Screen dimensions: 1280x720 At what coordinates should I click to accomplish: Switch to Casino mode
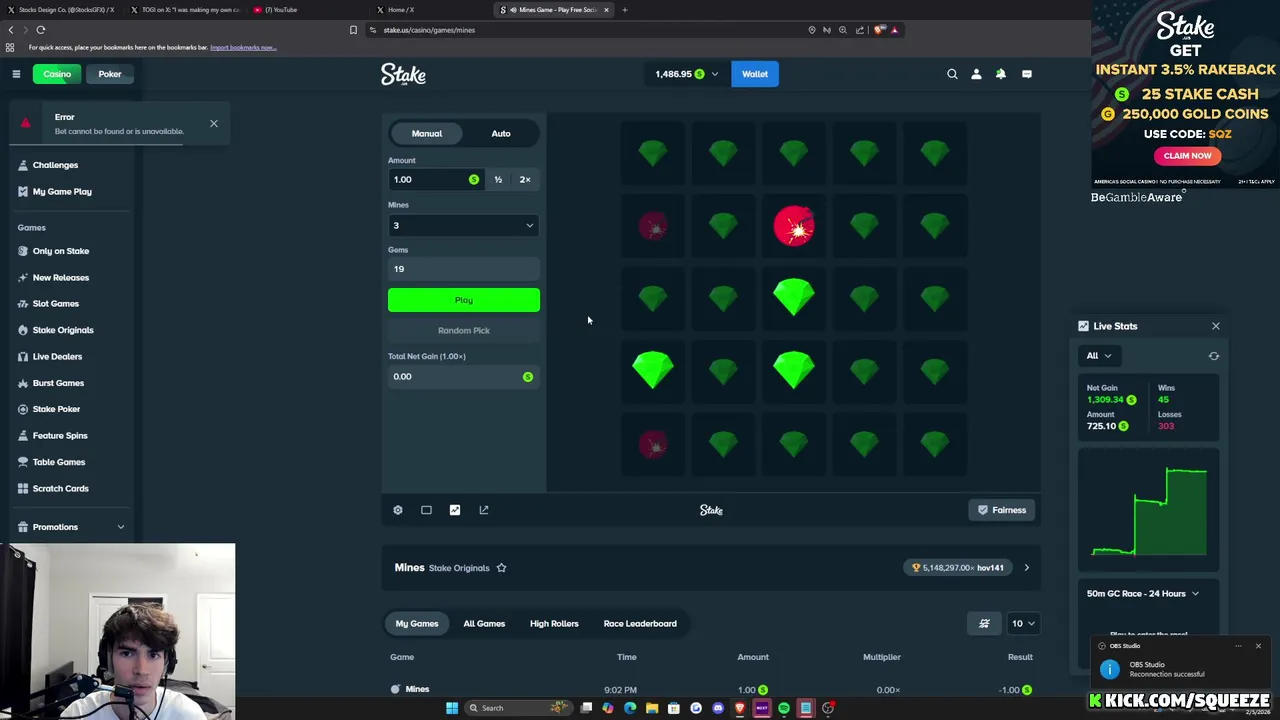click(57, 74)
